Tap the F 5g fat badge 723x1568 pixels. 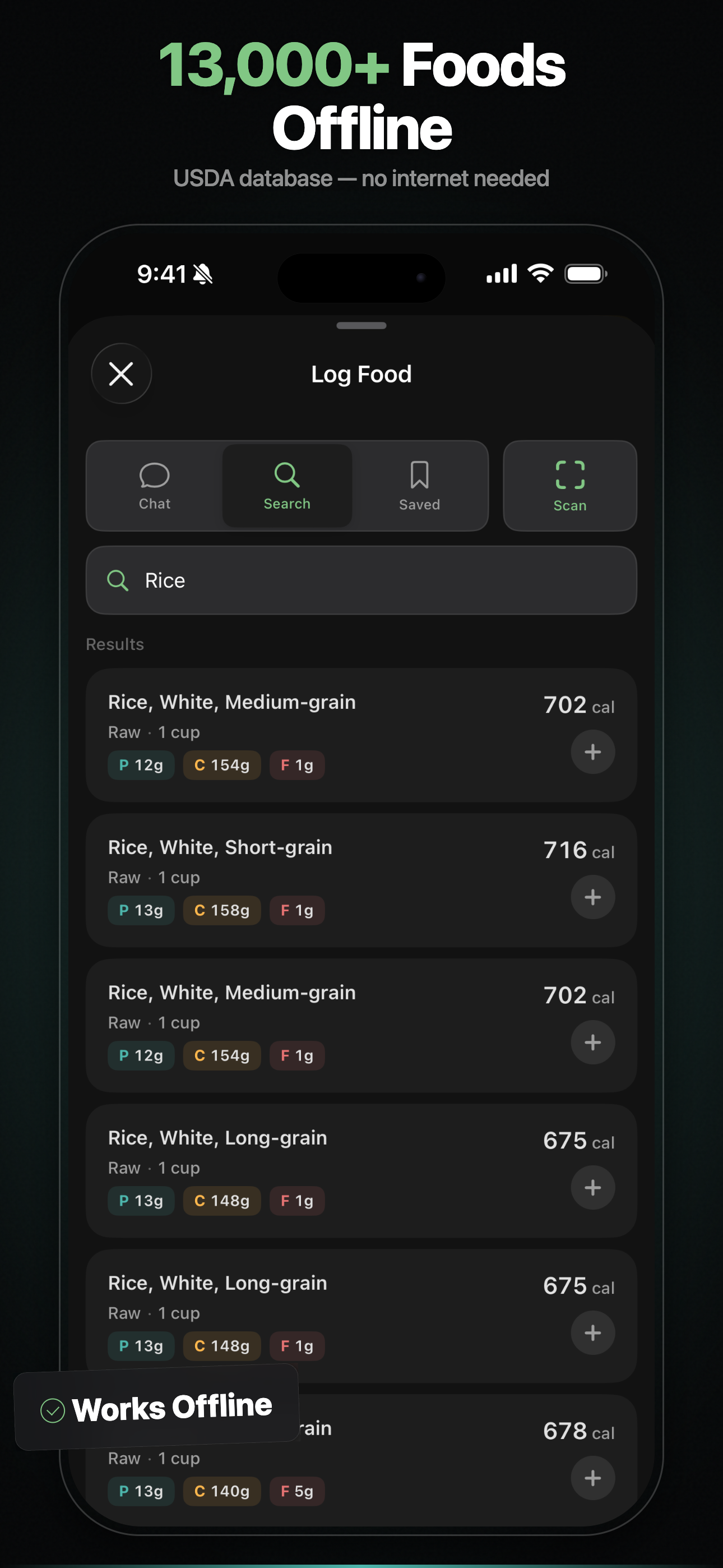pos(297,1491)
